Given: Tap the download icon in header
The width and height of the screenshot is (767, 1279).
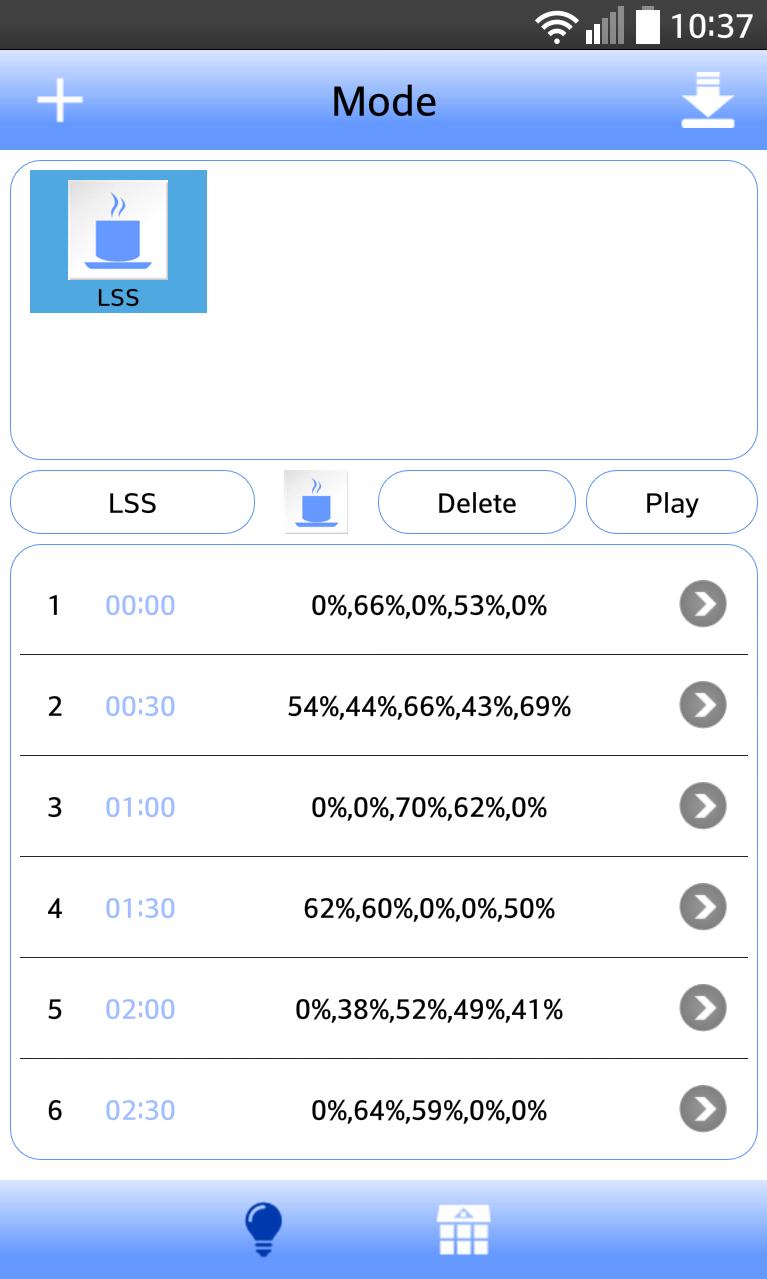Looking at the screenshot, I should pos(708,100).
